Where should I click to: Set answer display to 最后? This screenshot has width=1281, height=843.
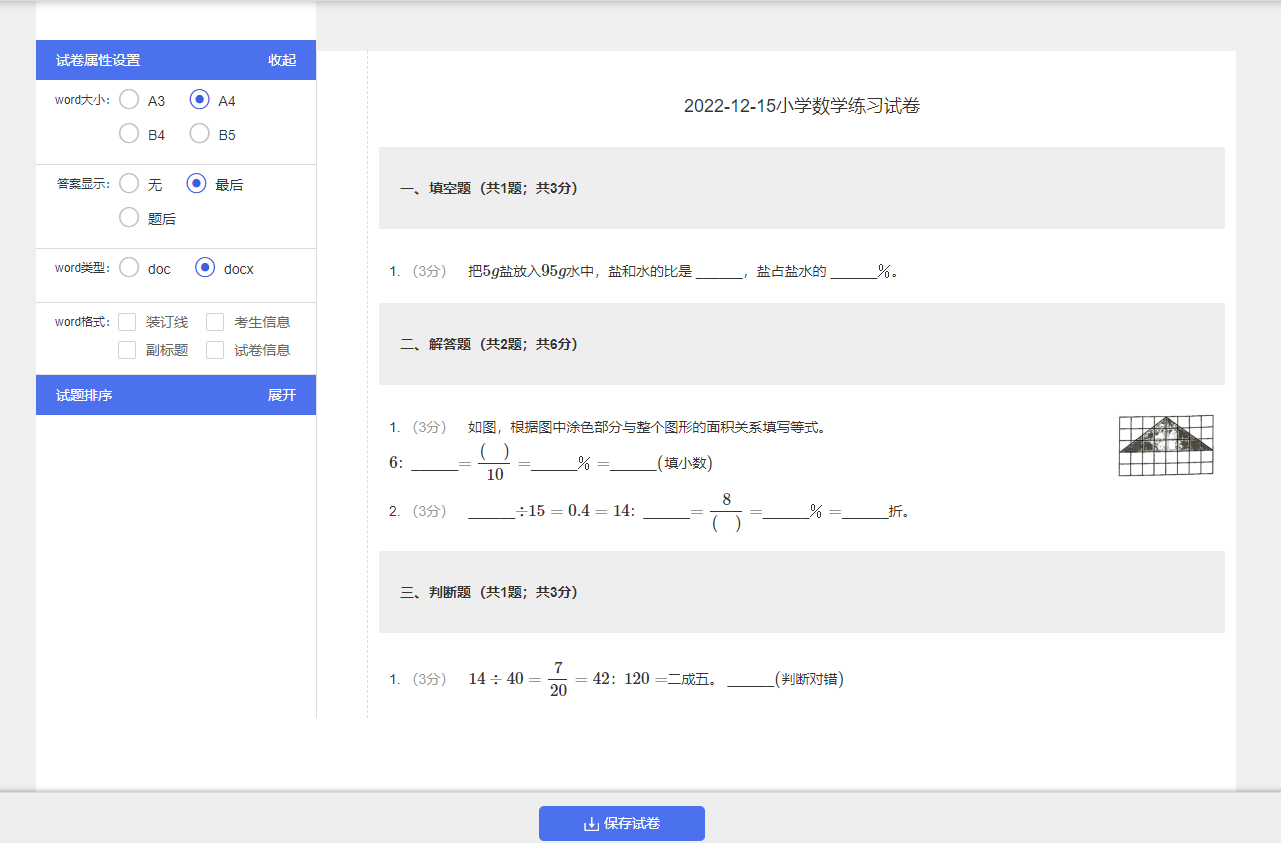tap(197, 184)
